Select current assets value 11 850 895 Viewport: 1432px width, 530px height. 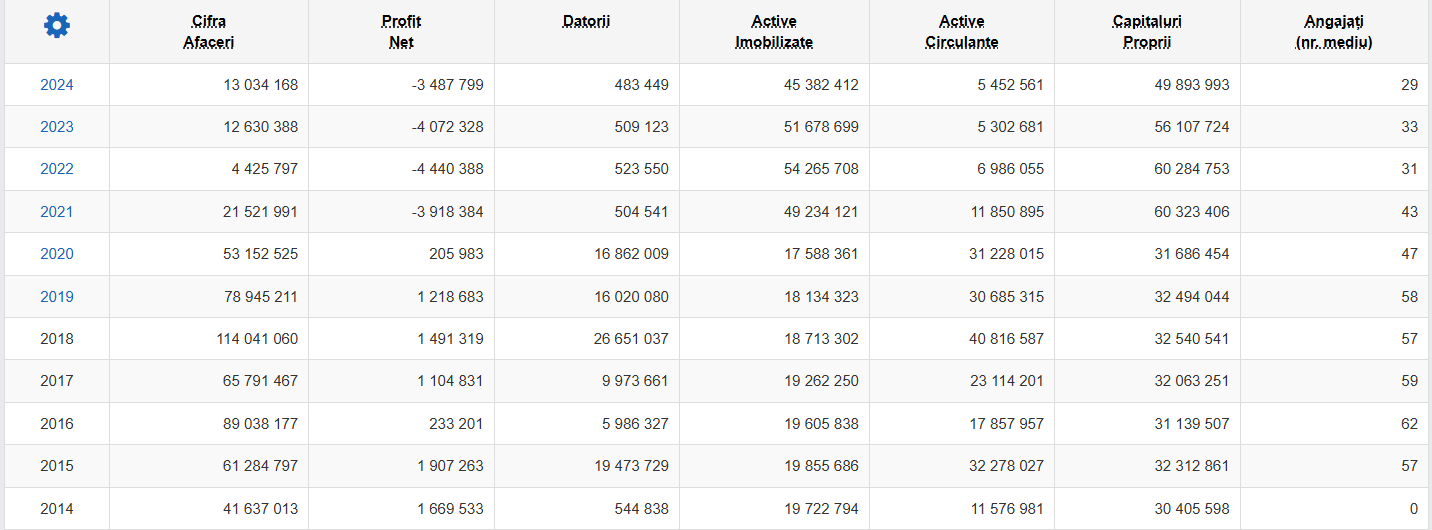tap(1006, 212)
